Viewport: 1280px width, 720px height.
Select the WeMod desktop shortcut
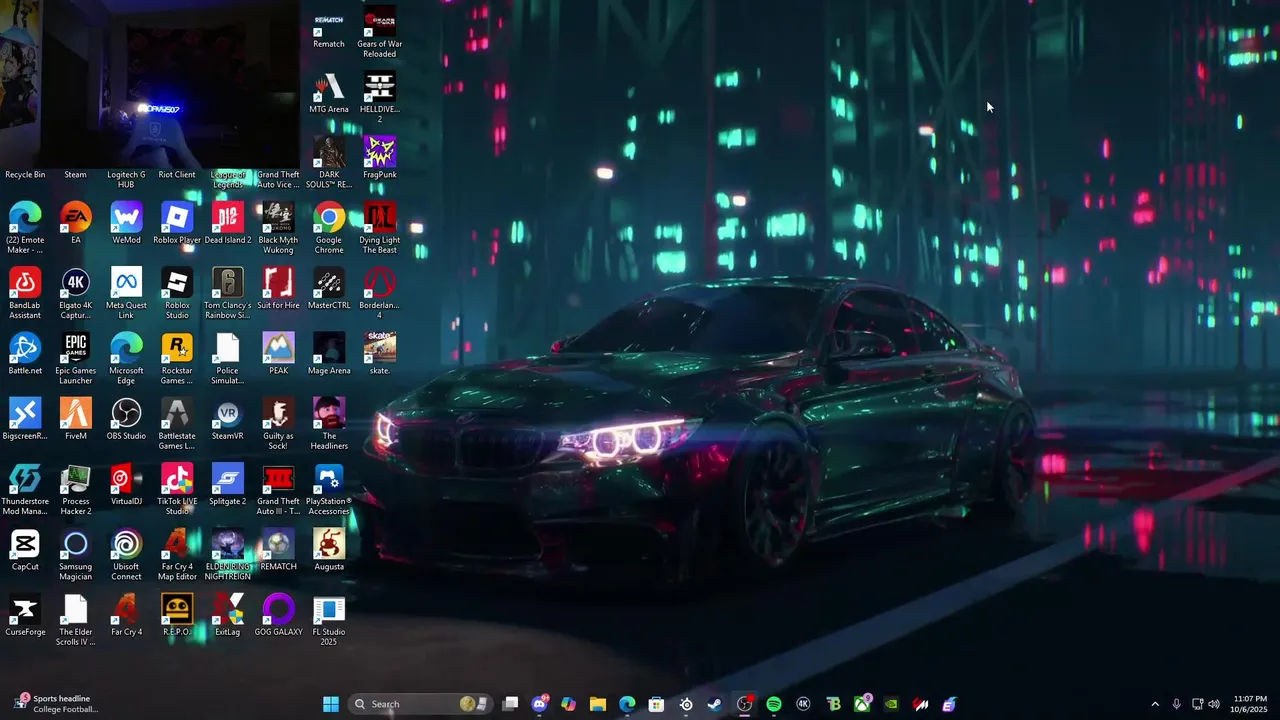click(126, 223)
